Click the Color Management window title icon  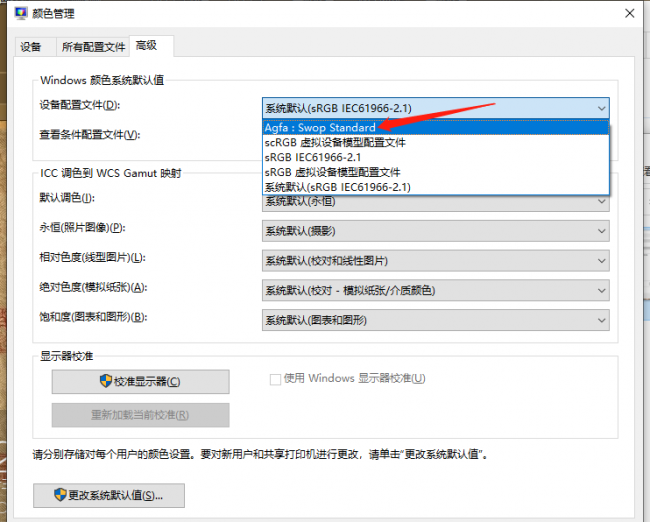click(x=21, y=13)
